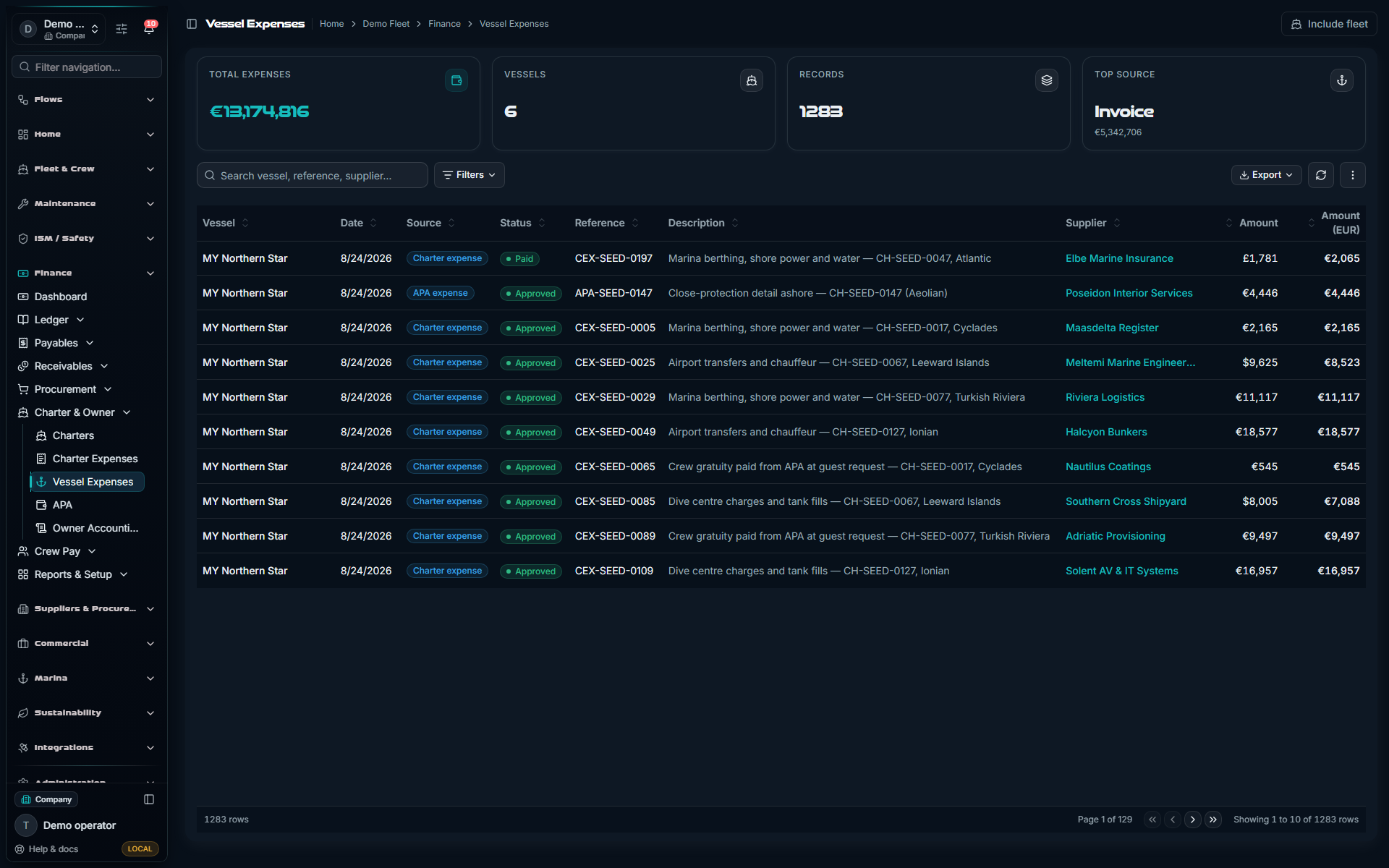Collapse Charter & Owner submenu
Screen dimensions: 1389x868
tap(75, 412)
